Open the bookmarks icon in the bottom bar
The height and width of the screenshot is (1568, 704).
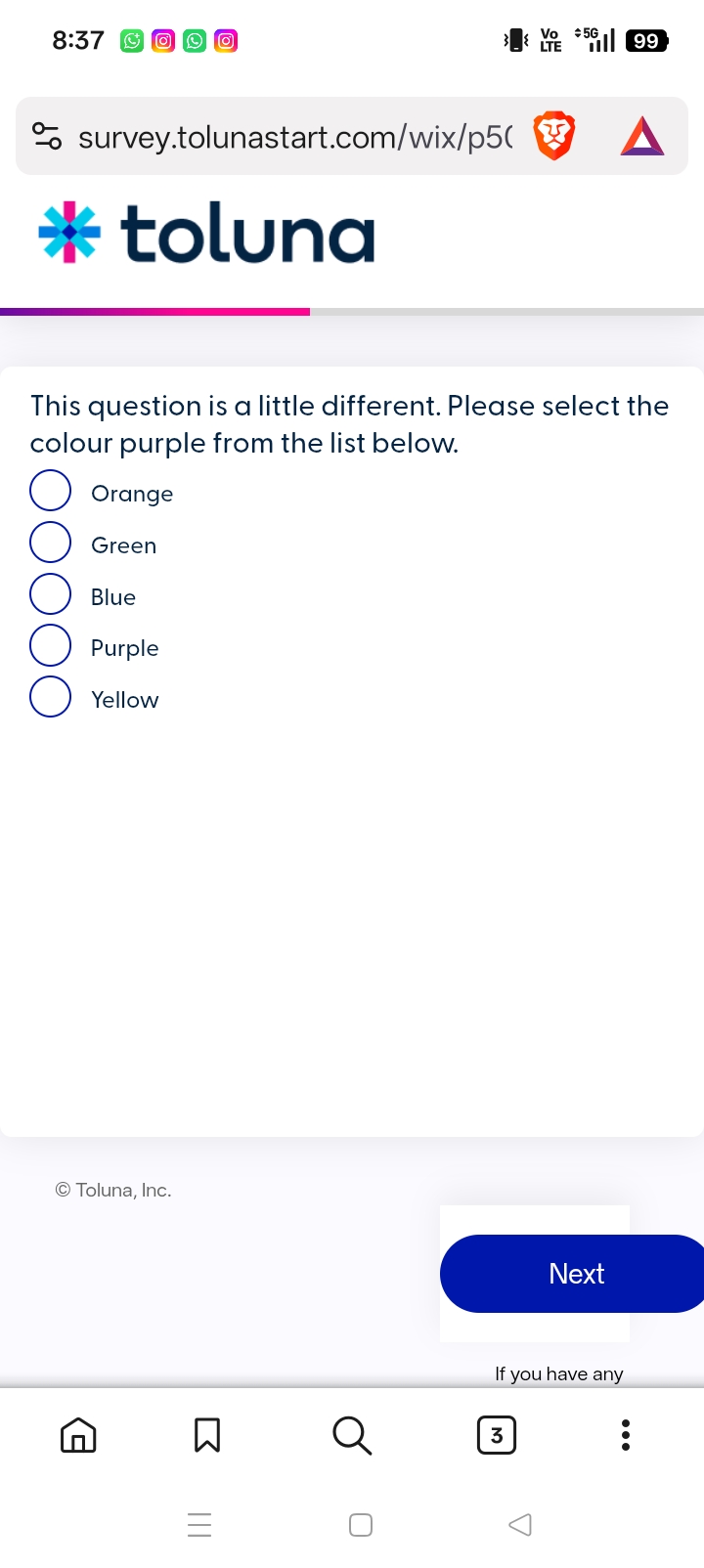(x=207, y=1435)
